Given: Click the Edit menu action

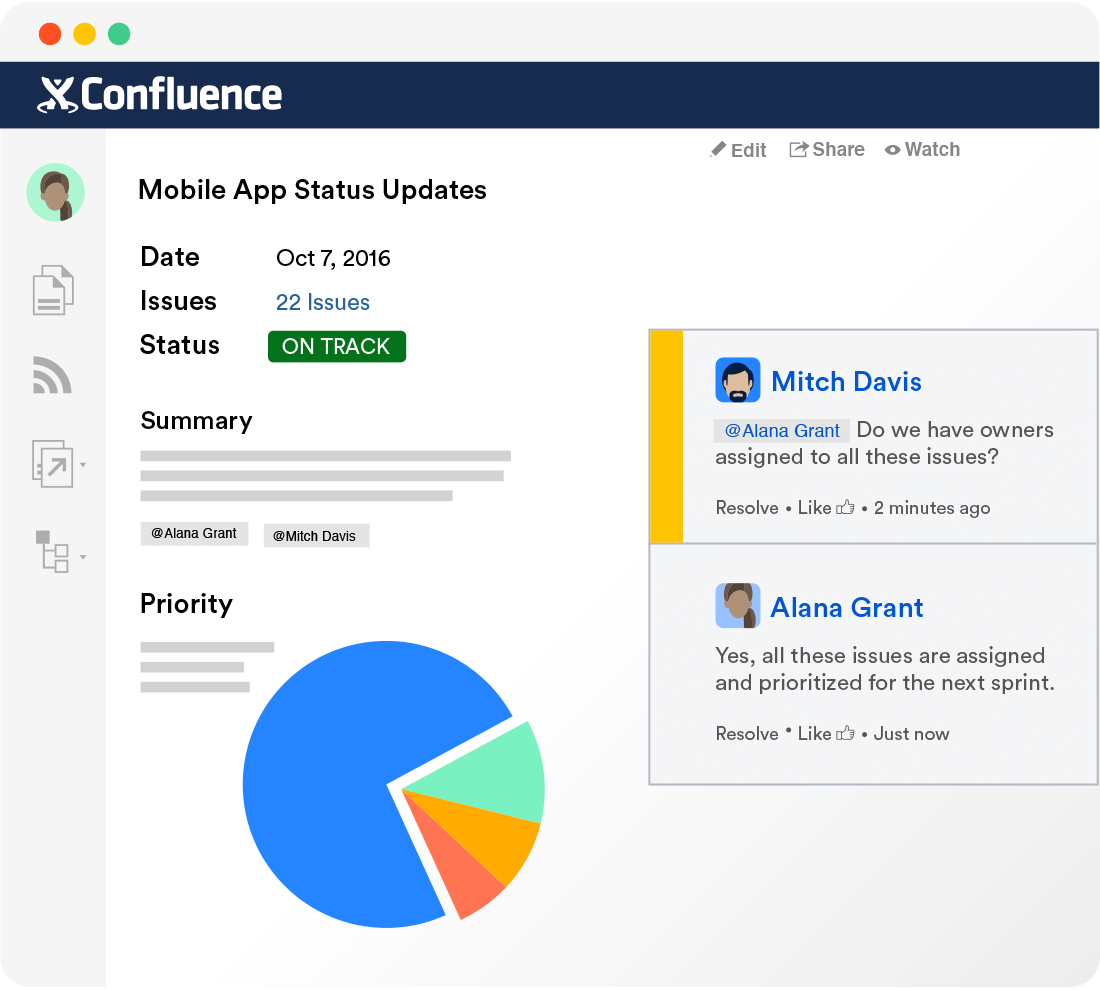Looking at the screenshot, I should tap(748, 149).
